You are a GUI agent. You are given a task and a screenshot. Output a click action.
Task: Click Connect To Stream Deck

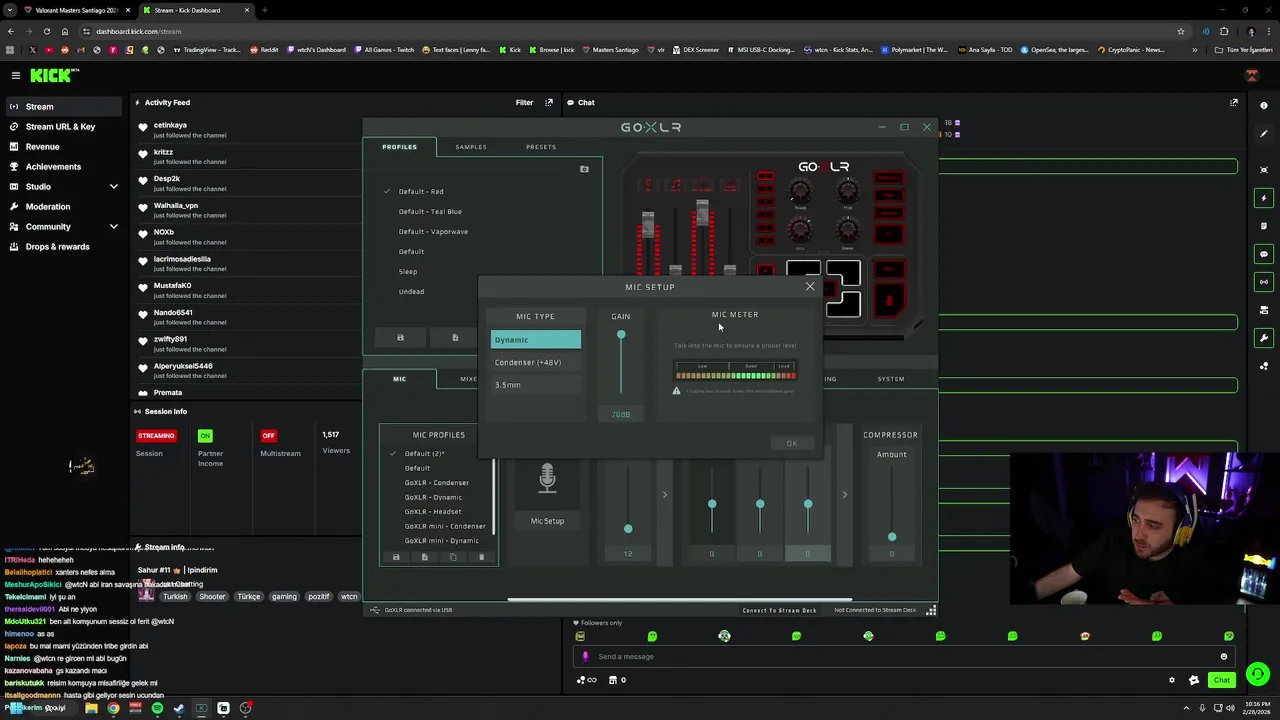779,610
